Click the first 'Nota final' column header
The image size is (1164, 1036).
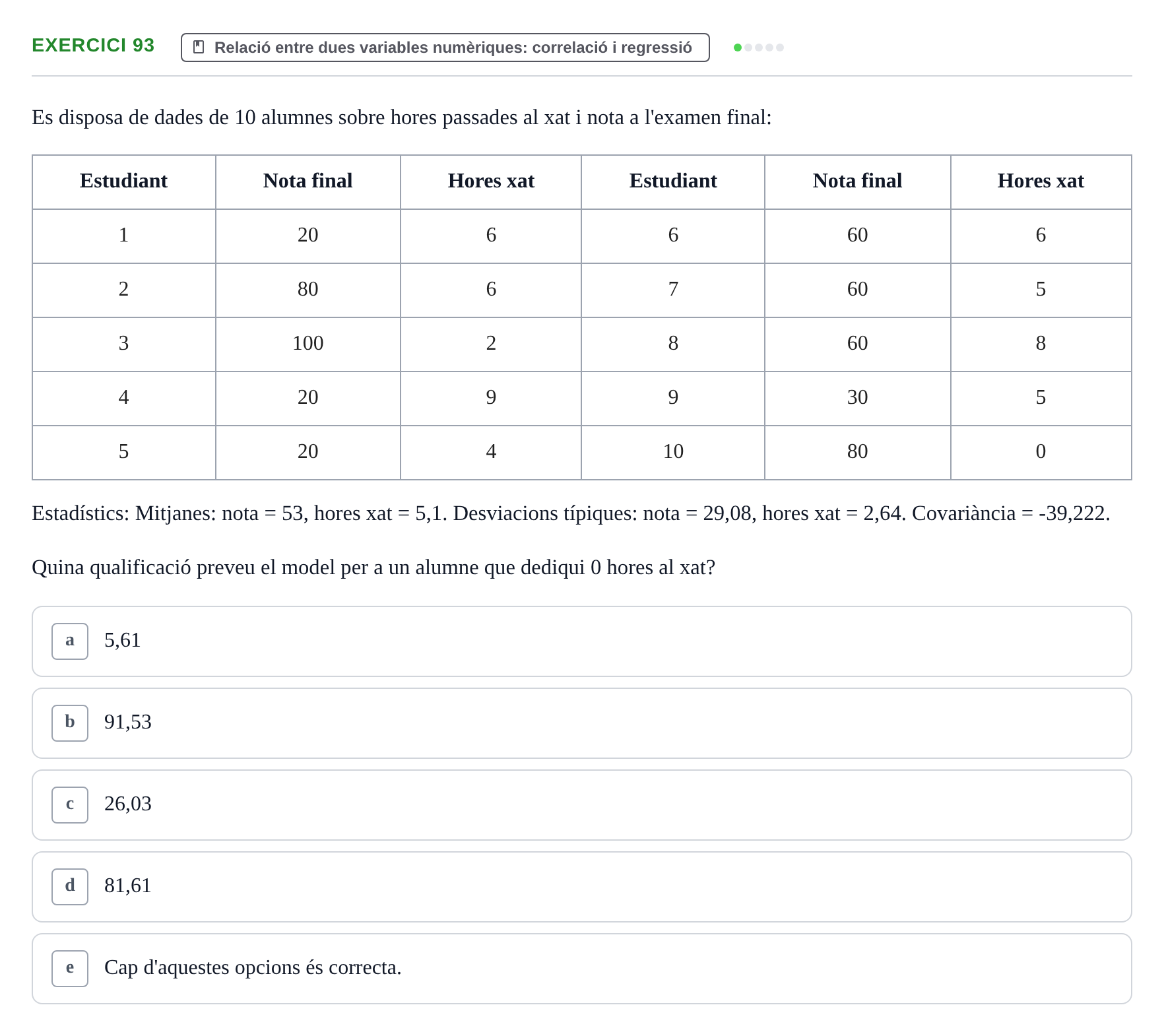click(308, 181)
